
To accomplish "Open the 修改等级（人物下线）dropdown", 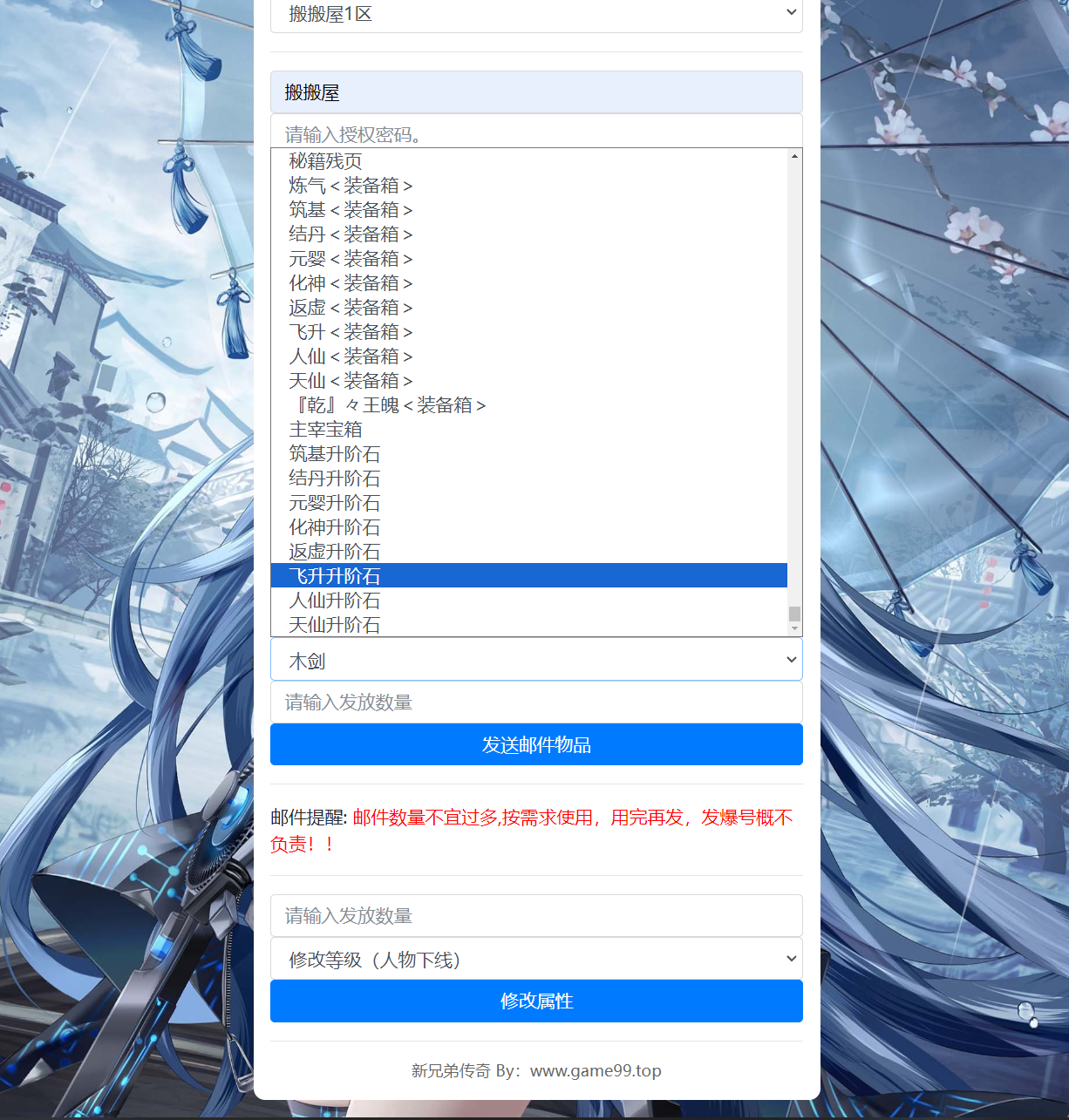I will [x=535, y=959].
